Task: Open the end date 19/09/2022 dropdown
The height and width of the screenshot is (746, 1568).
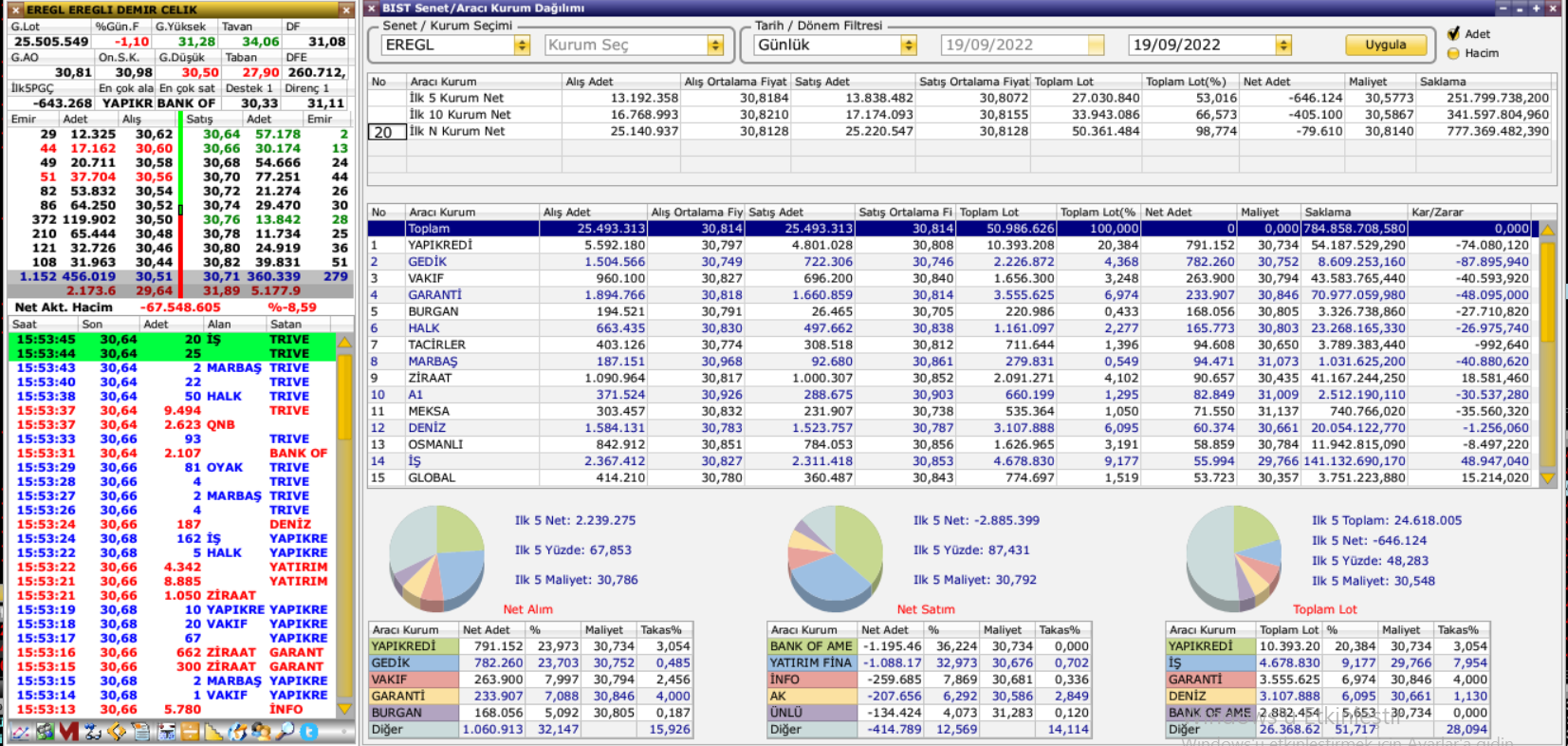Action: point(1283,45)
